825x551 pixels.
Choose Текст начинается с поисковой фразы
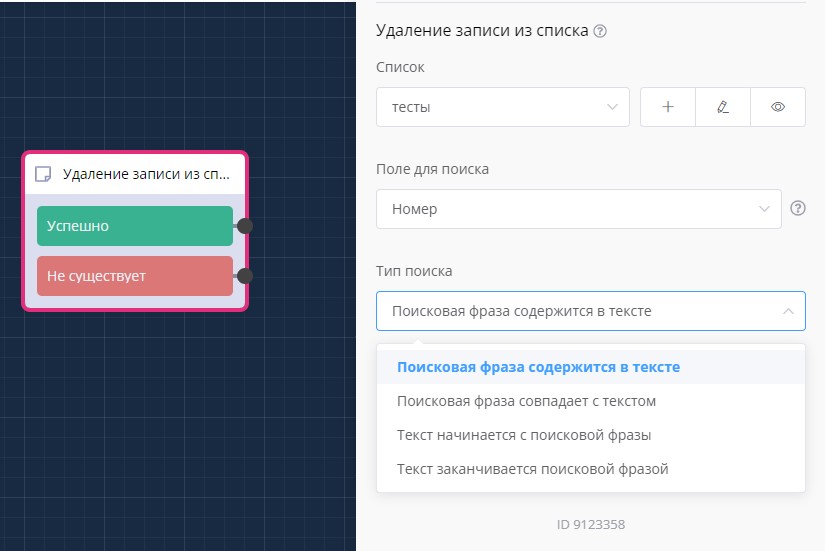524,435
